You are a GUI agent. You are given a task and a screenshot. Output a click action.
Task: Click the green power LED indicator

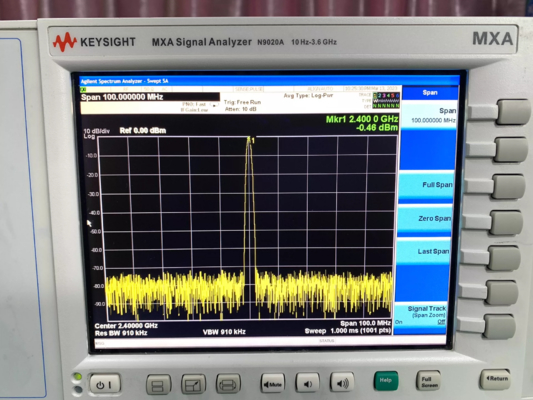(78, 377)
